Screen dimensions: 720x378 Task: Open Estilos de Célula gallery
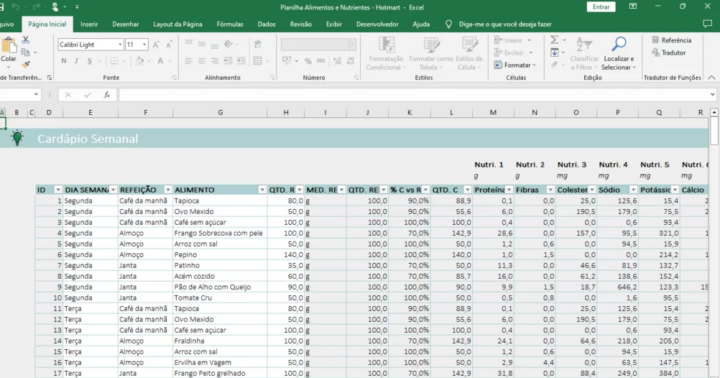(470, 54)
